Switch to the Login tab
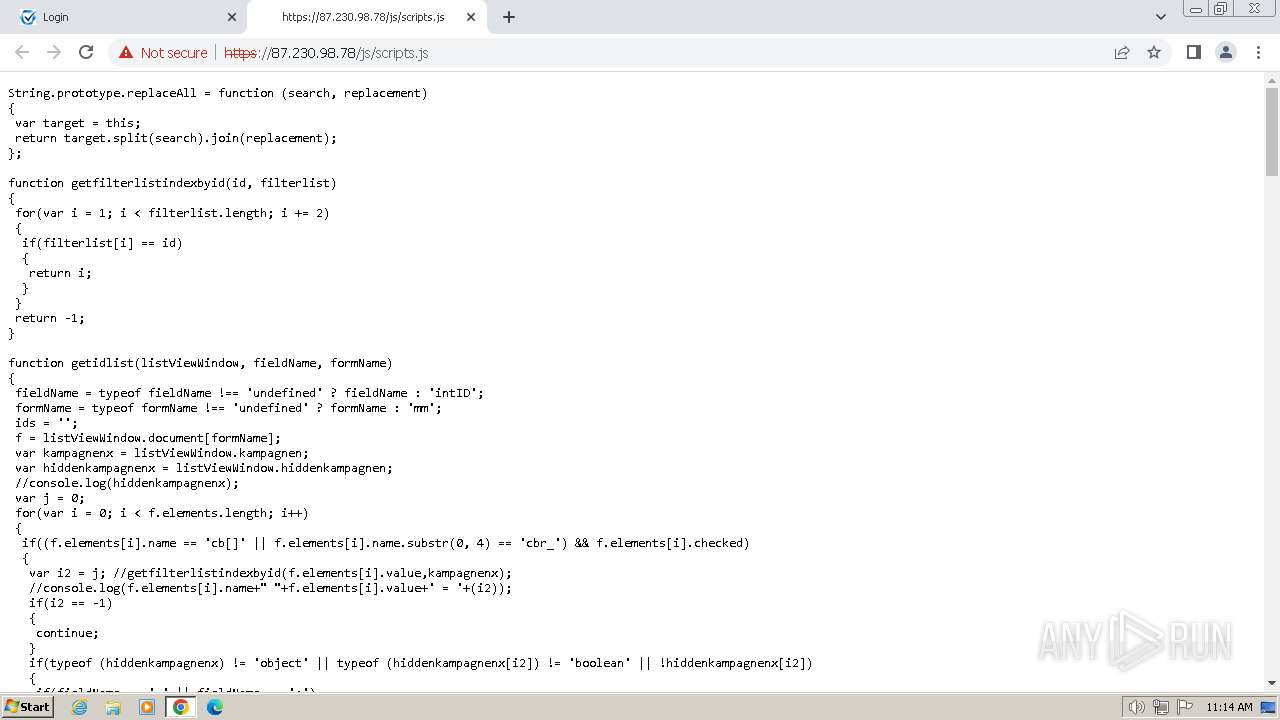 pos(123,17)
